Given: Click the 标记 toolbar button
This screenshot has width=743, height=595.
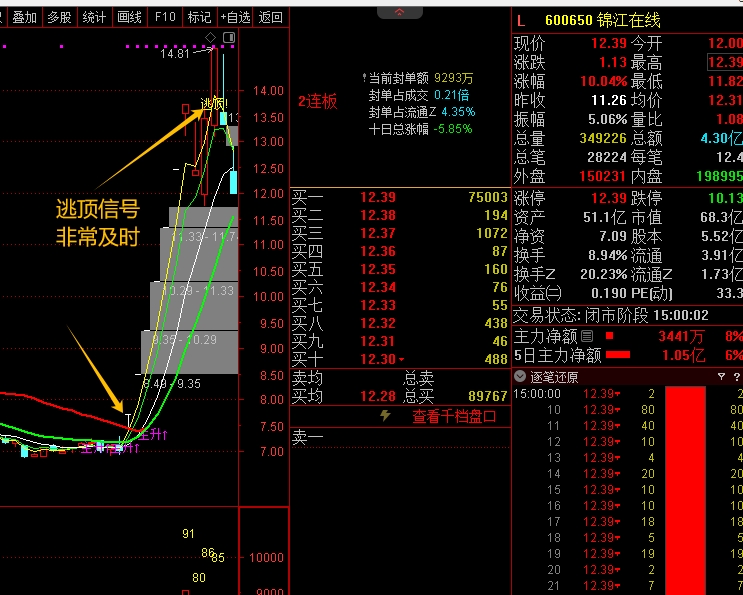Looking at the screenshot, I should 199,18.
